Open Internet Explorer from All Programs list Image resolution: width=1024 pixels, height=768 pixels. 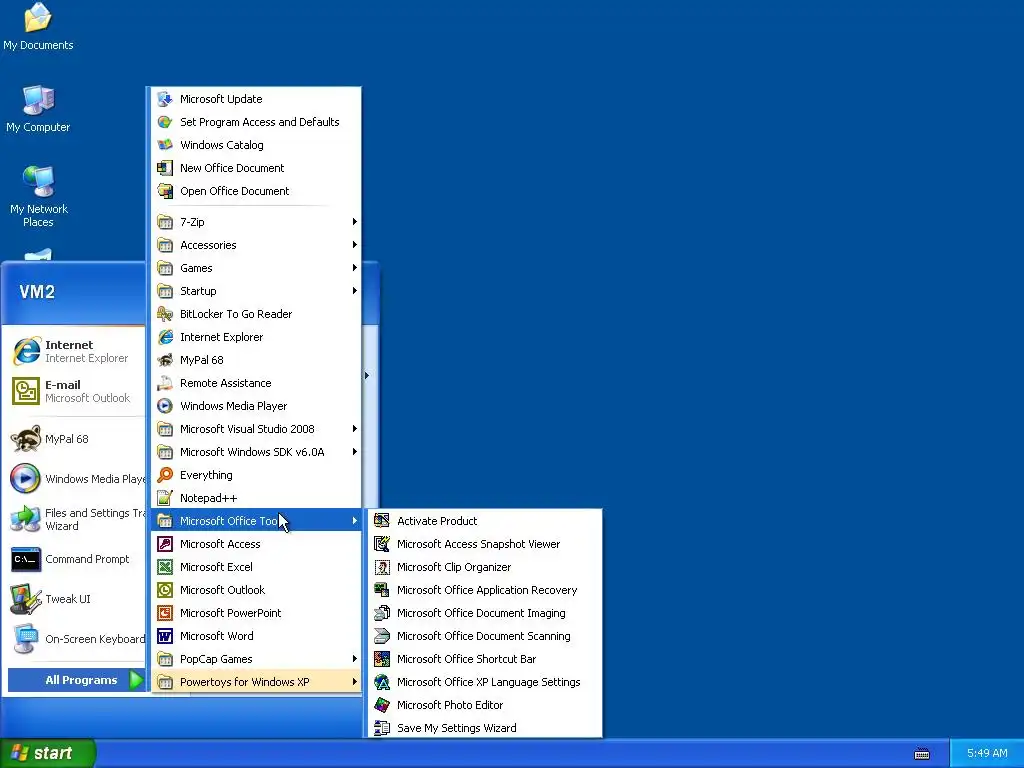pos(257,337)
